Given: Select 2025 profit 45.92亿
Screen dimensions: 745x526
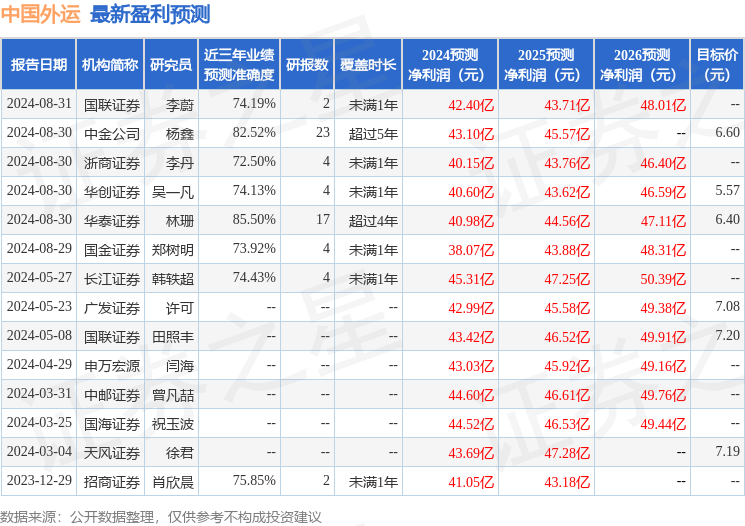Looking at the screenshot, I should click(x=567, y=365).
